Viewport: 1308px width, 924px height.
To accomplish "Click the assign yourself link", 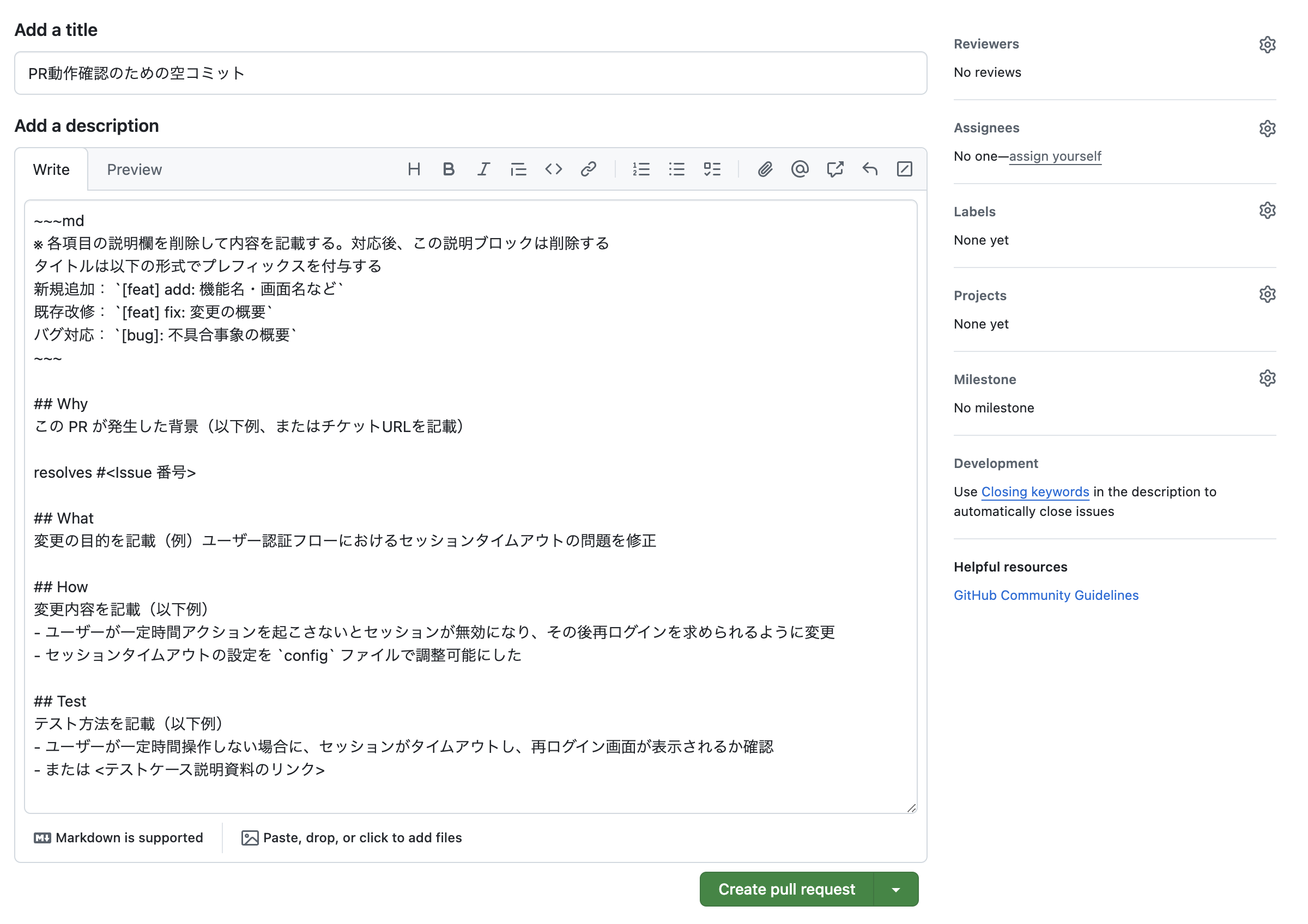I will (1055, 155).
